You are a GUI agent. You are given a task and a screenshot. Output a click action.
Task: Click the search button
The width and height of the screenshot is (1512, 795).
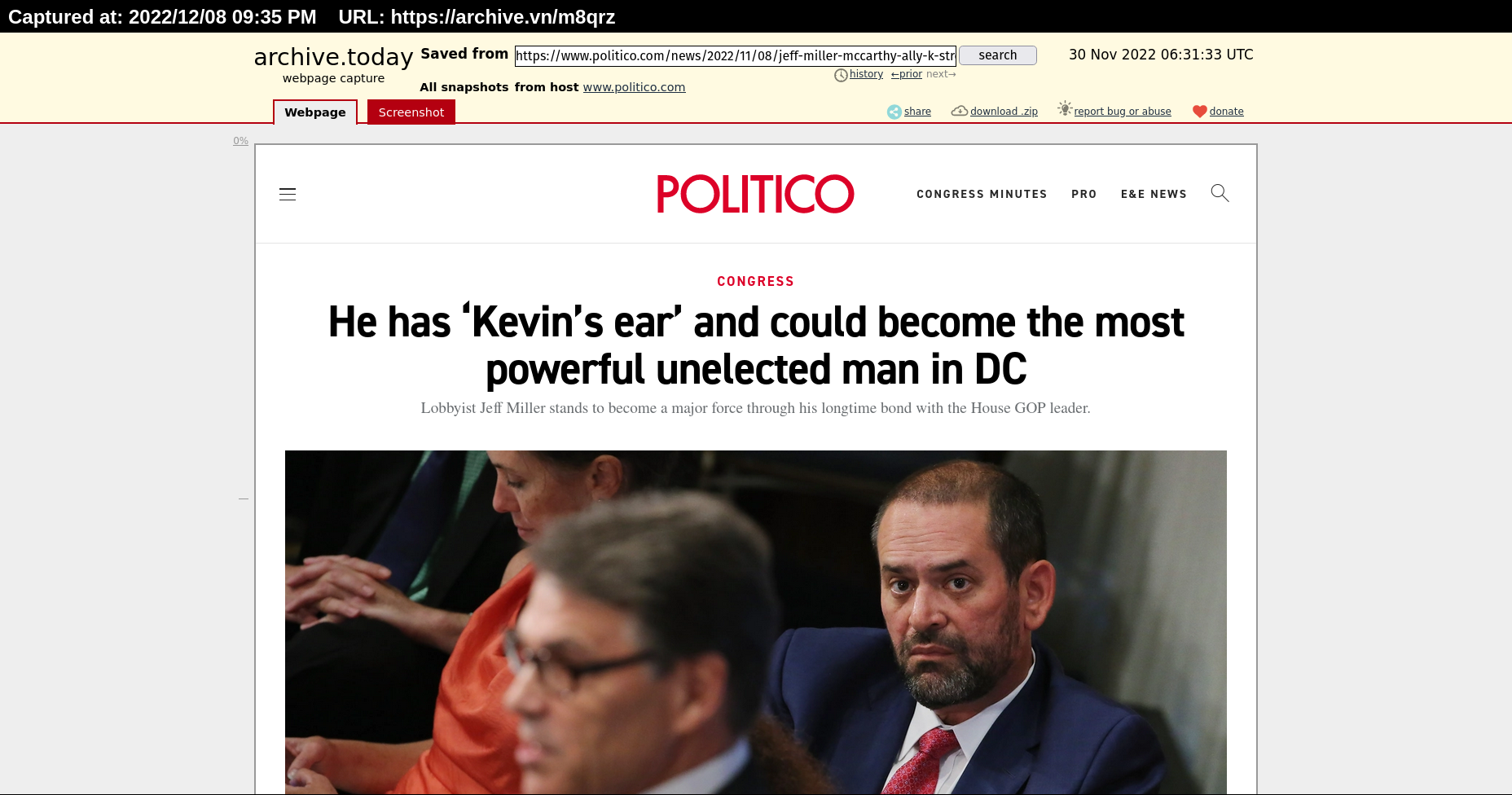[998, 55]
